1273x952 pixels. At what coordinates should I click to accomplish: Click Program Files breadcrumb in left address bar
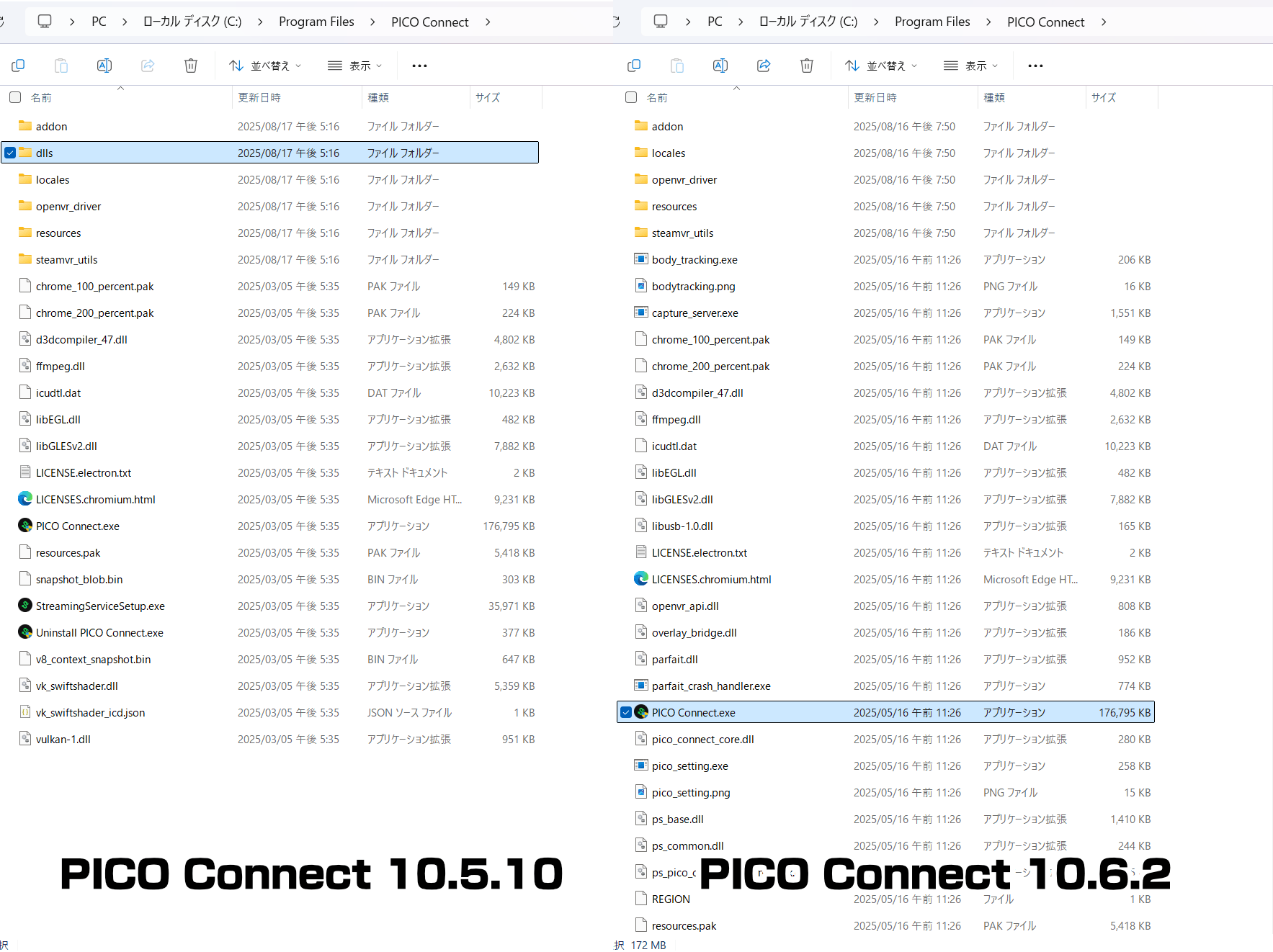click(316, 22)
